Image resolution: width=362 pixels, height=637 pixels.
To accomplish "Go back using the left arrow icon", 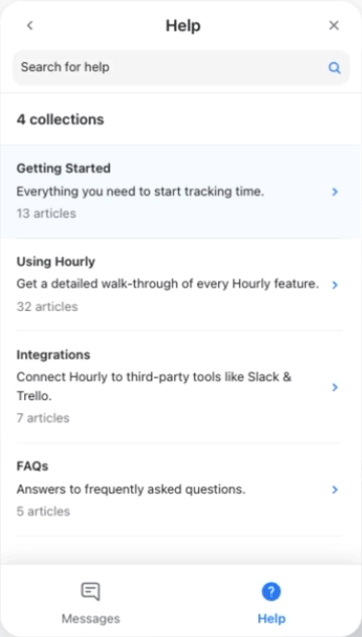I will point(30,26).
